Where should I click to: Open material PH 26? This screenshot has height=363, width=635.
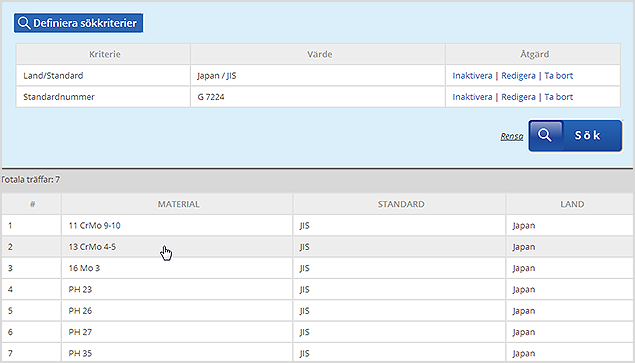80,311
